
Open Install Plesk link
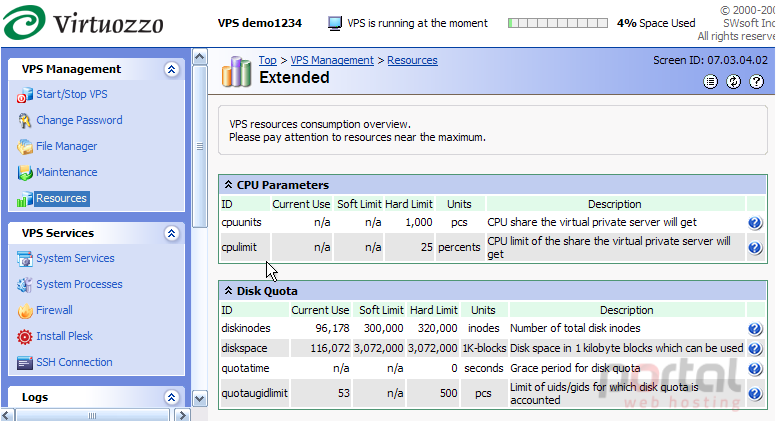[64, 336]
